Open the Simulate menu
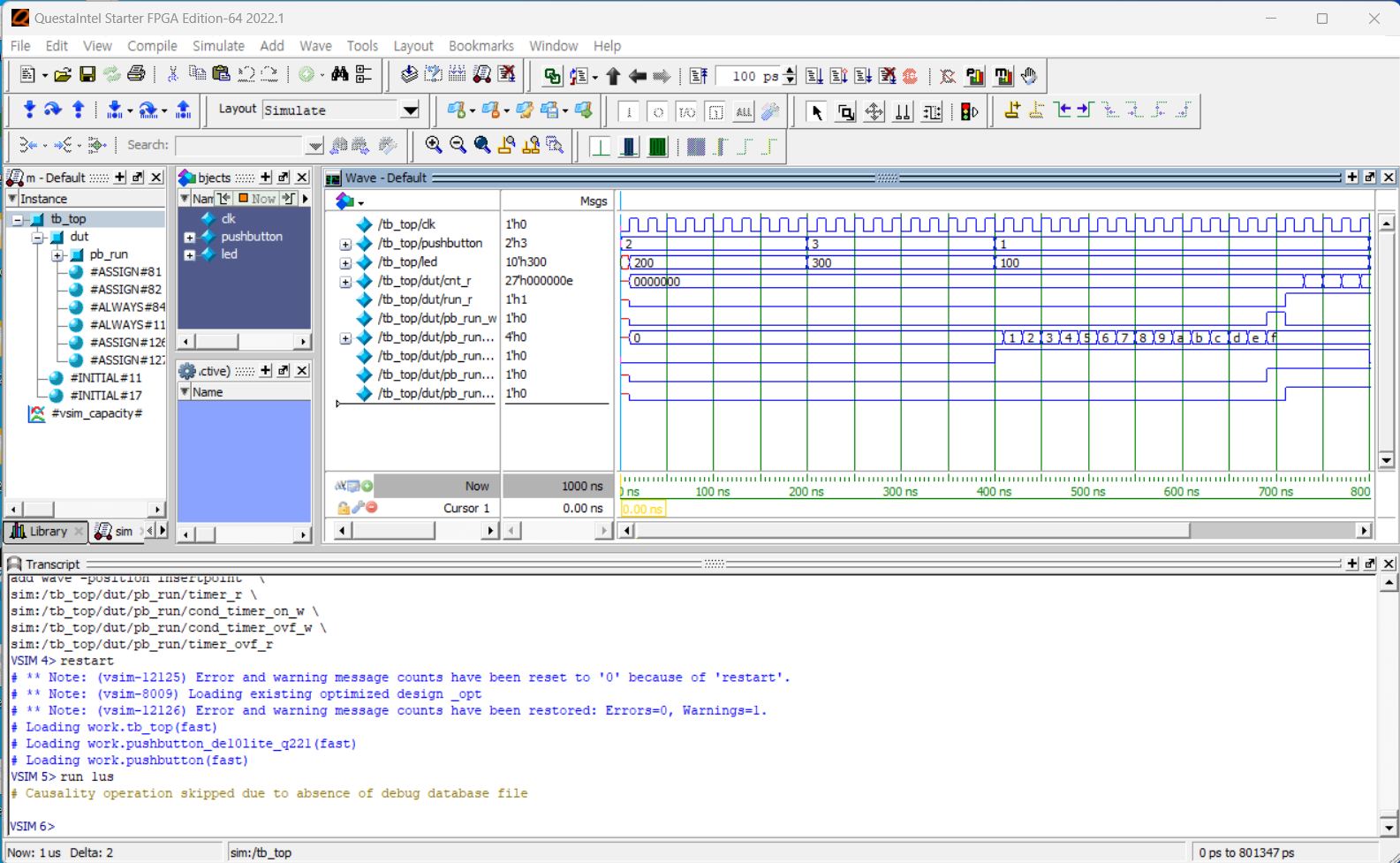This screenshot has width=1400, height=863. pos(218,46)
